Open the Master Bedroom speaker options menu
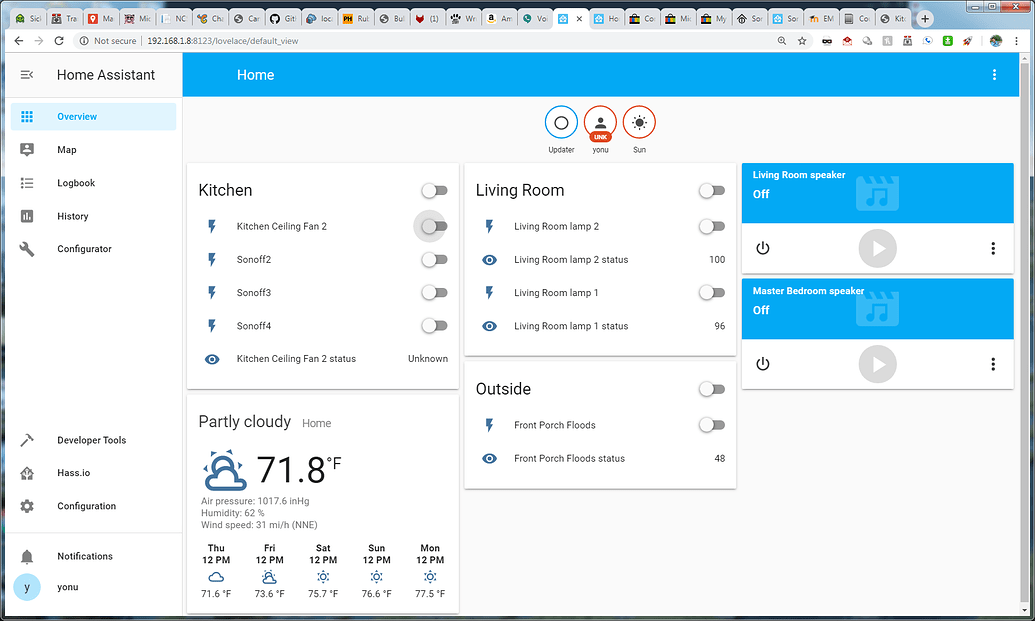This screenshot has width=1035, height=621. pyautogui.click(x=993, y=364)
